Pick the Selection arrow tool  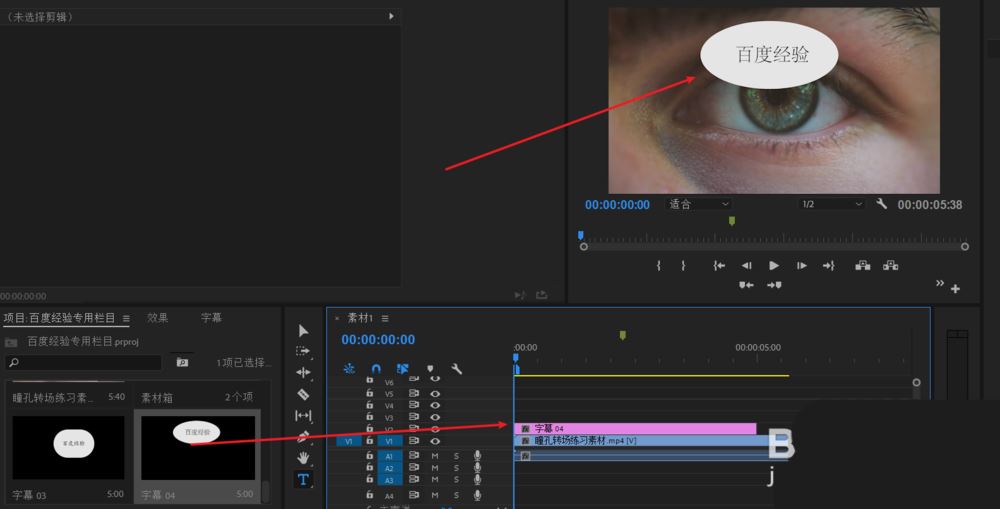(x=304, y=331)
